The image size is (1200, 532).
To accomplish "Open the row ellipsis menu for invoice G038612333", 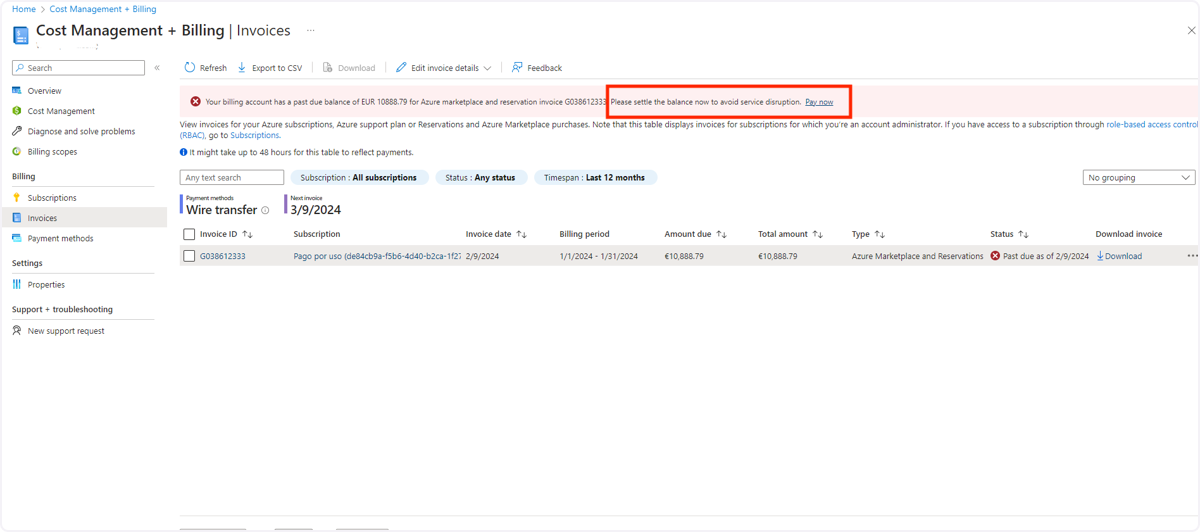I will click(x=1192, y=256).
